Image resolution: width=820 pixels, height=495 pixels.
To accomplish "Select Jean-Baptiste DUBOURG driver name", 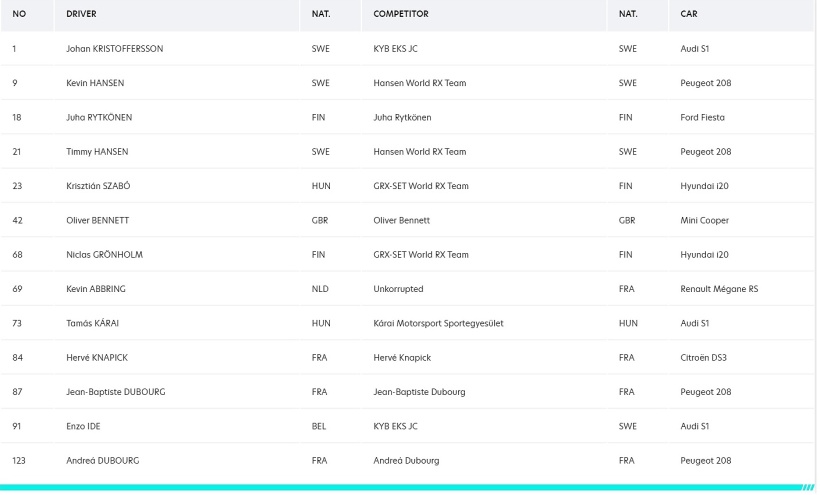I will (x=116, y=392).
